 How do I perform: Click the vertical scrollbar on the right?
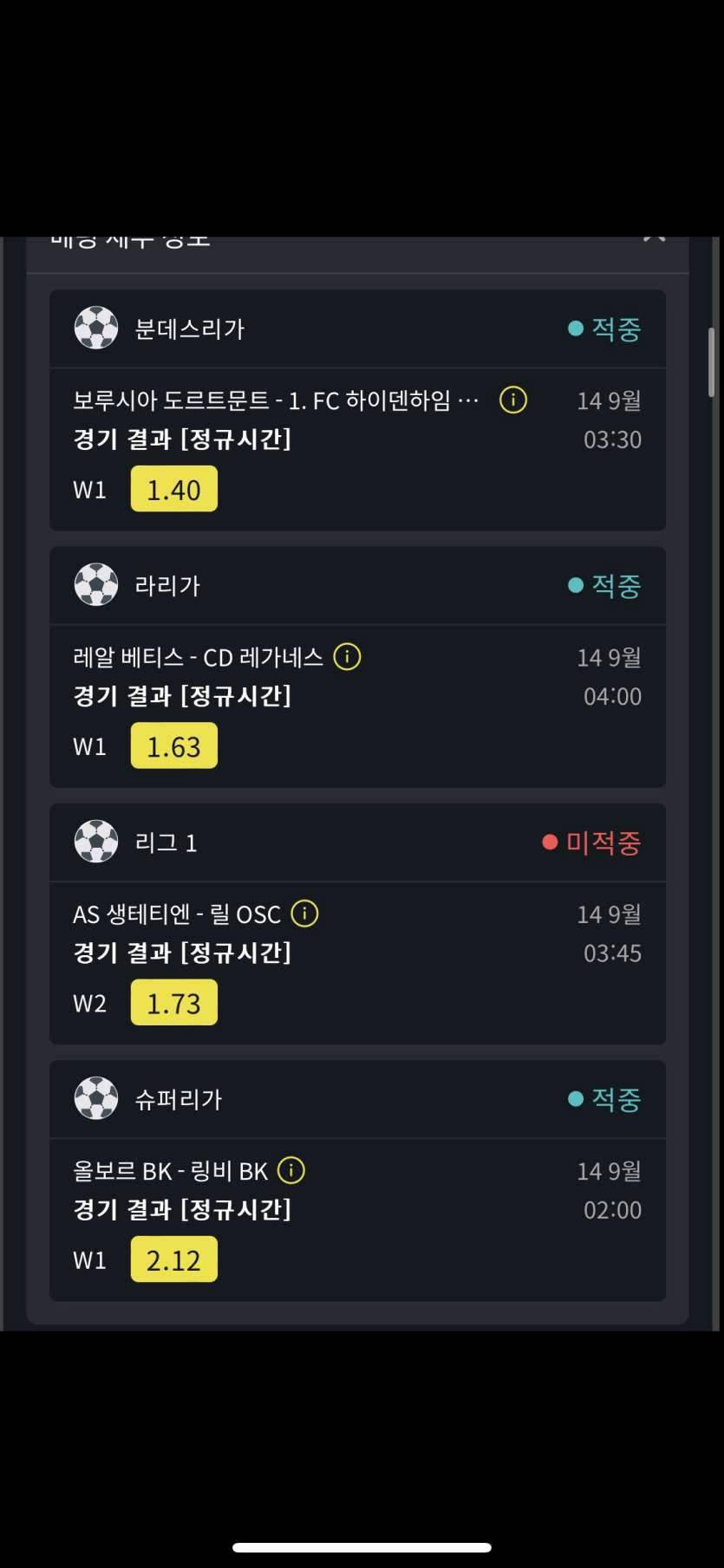point(712,362)
